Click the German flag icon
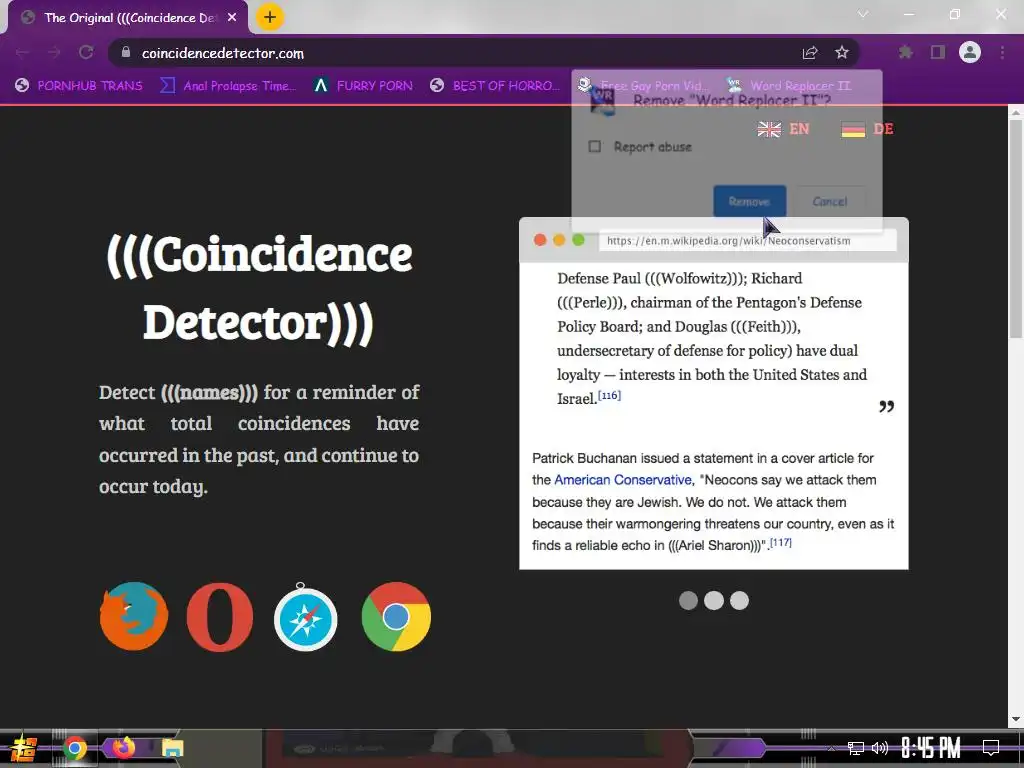 (x=853, y=129)
